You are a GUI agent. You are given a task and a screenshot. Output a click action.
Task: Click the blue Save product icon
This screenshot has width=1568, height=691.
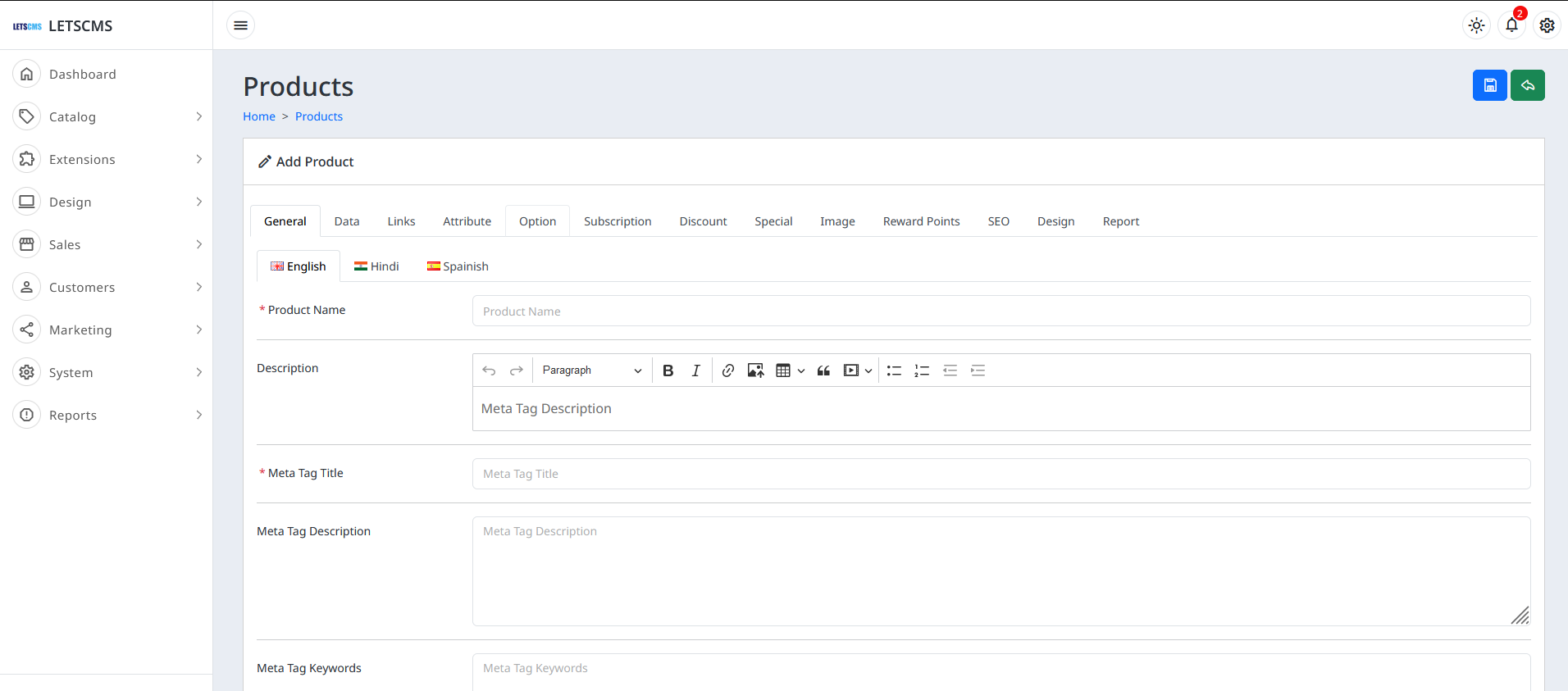1489,85
